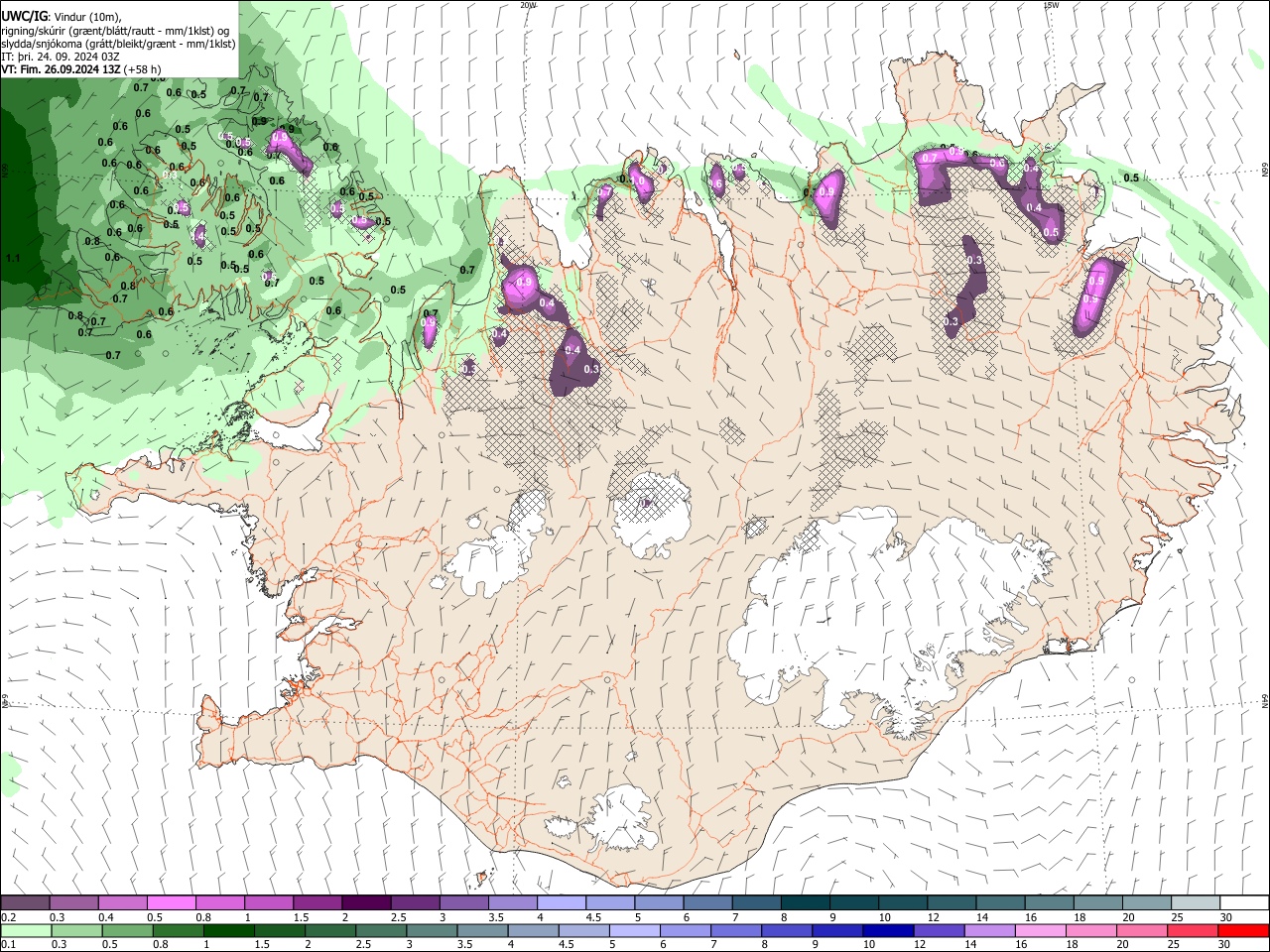Pick the light pink 16–18 swatch in lower legend
The height and width of the screenshot is (952, 1270).
1039,930
